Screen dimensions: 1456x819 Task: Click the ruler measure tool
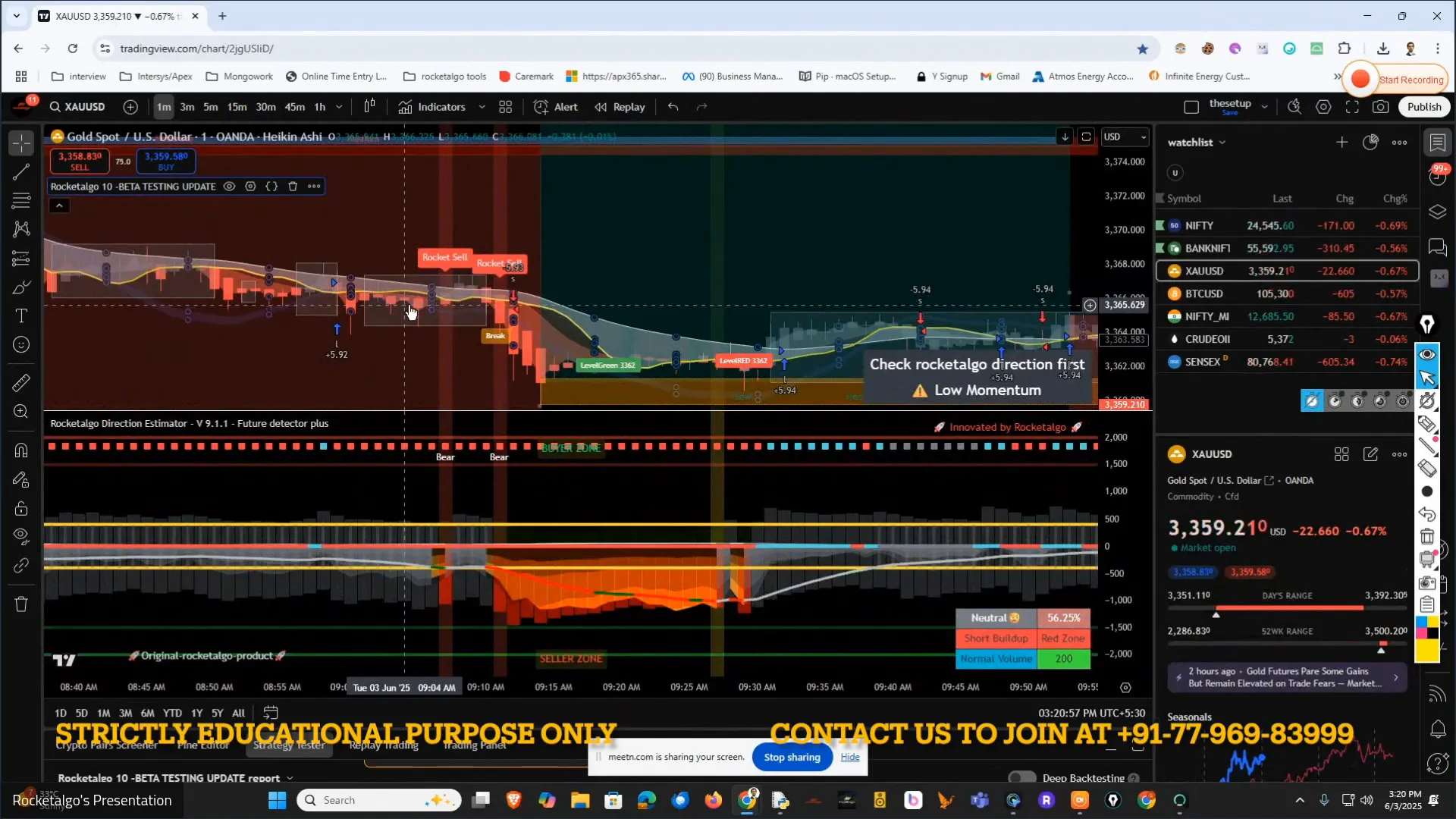pyautogui.click(x=21, y=383)
